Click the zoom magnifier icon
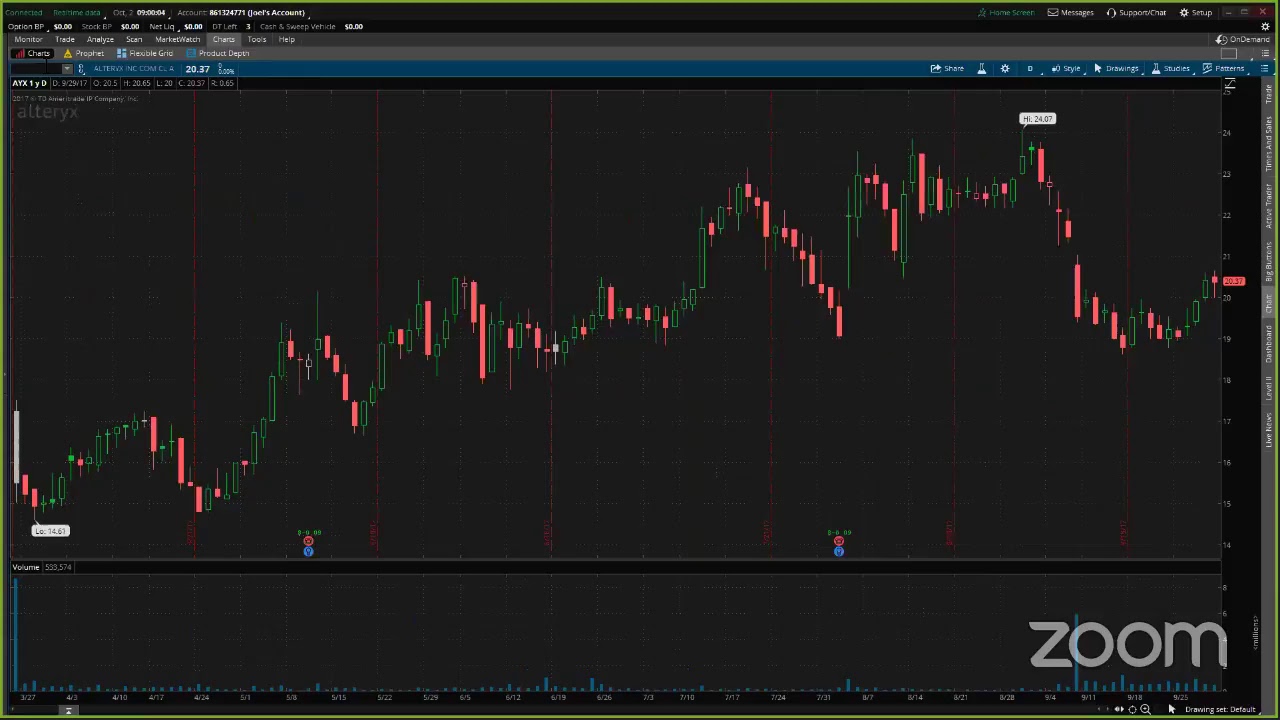The width and height of the screenshot is (1280, 720). point(1145,709)
